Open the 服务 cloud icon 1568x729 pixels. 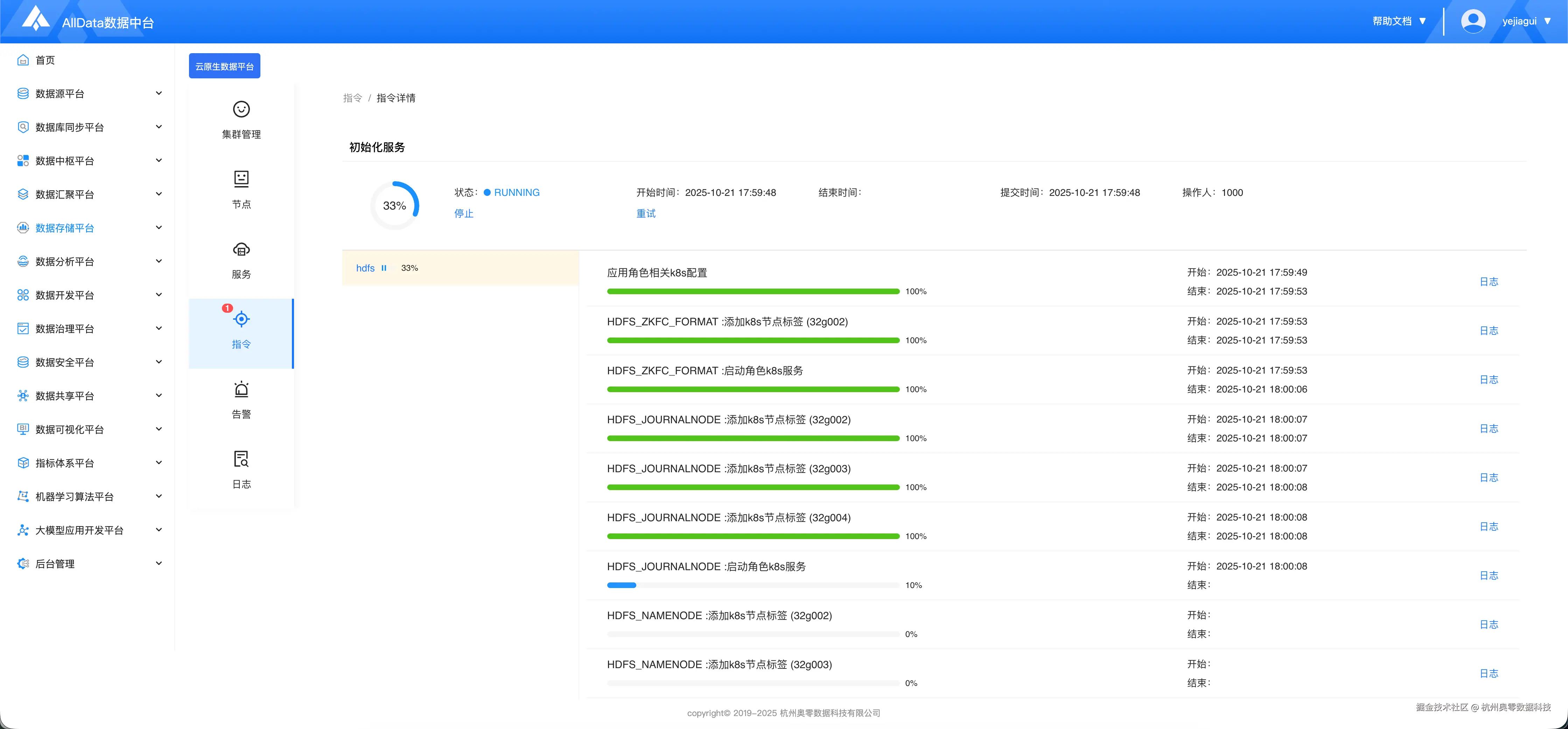point(241,249)
